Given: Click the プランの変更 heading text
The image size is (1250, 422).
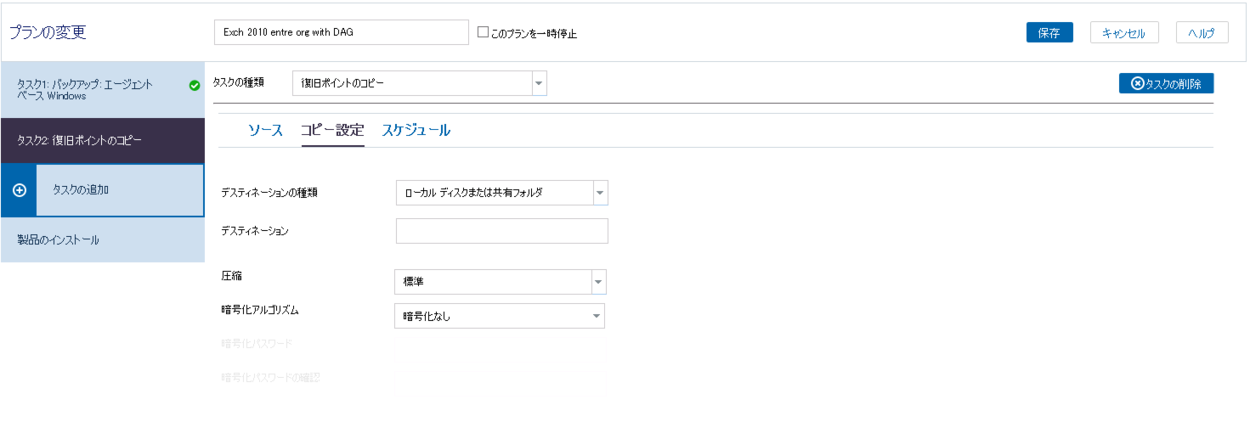Looking at the screenshot, I should pos(47,32).
